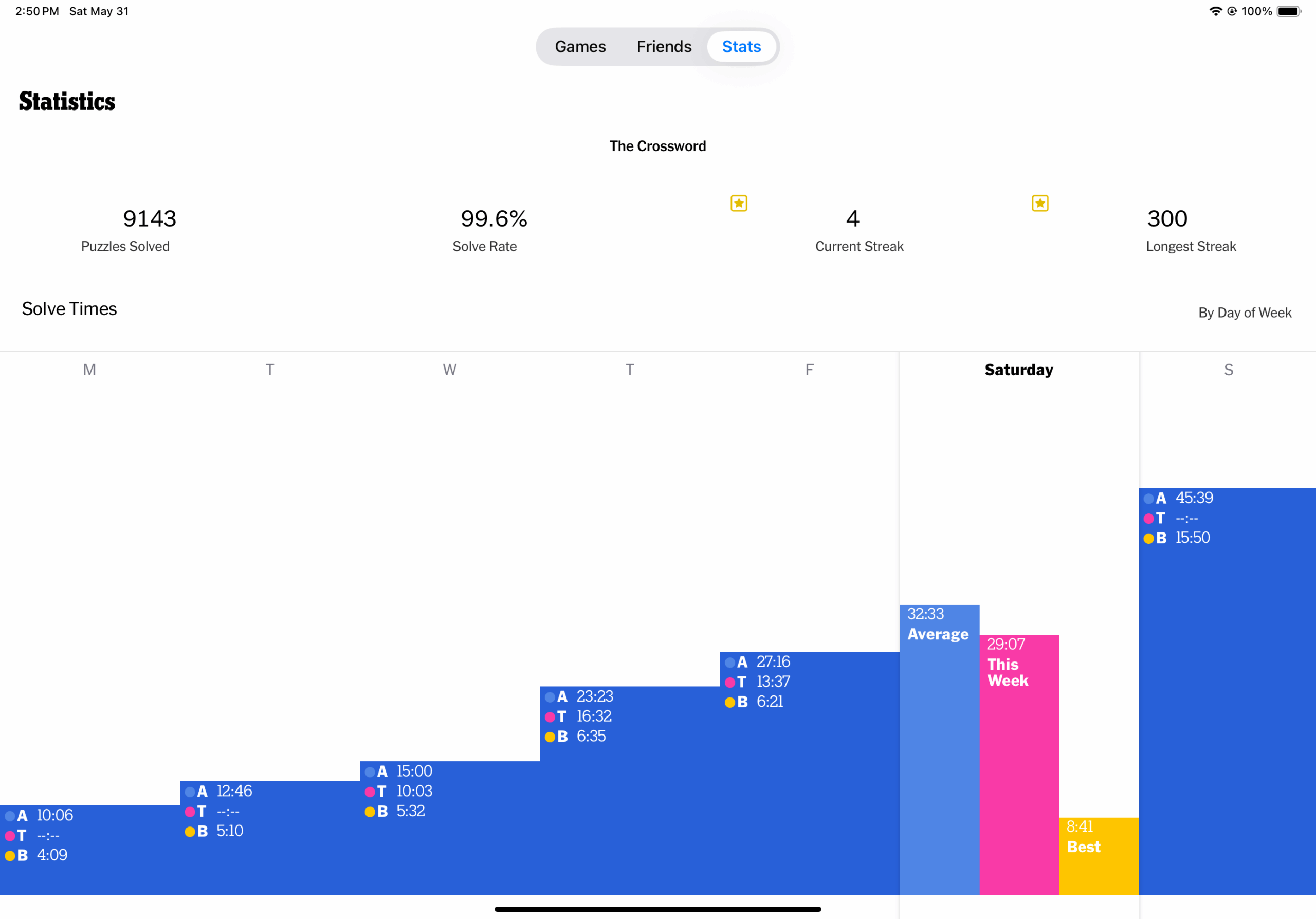Select the Thursday bar showing 23:23 average
1316x919 pixels.
pyautogui.click(x=629, y=791)
